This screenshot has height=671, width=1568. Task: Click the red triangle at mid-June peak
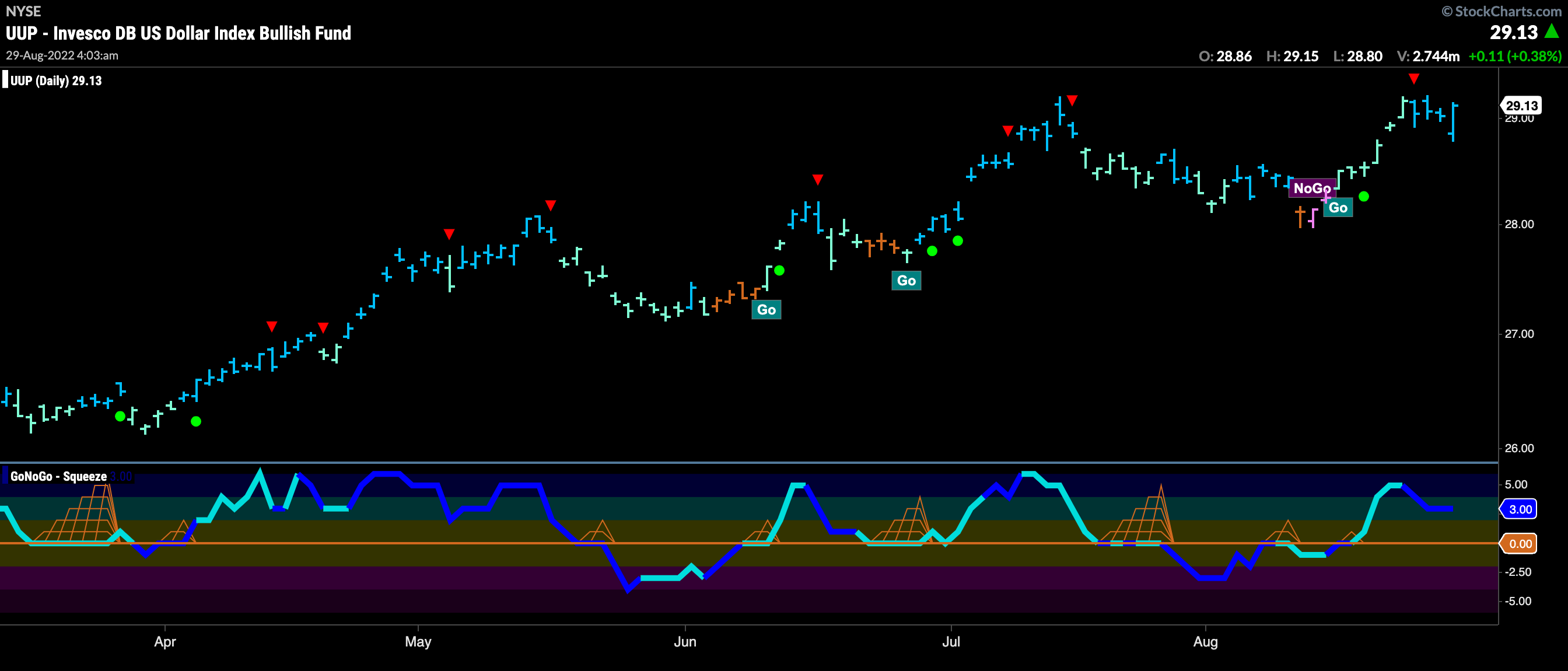[817, 180]
